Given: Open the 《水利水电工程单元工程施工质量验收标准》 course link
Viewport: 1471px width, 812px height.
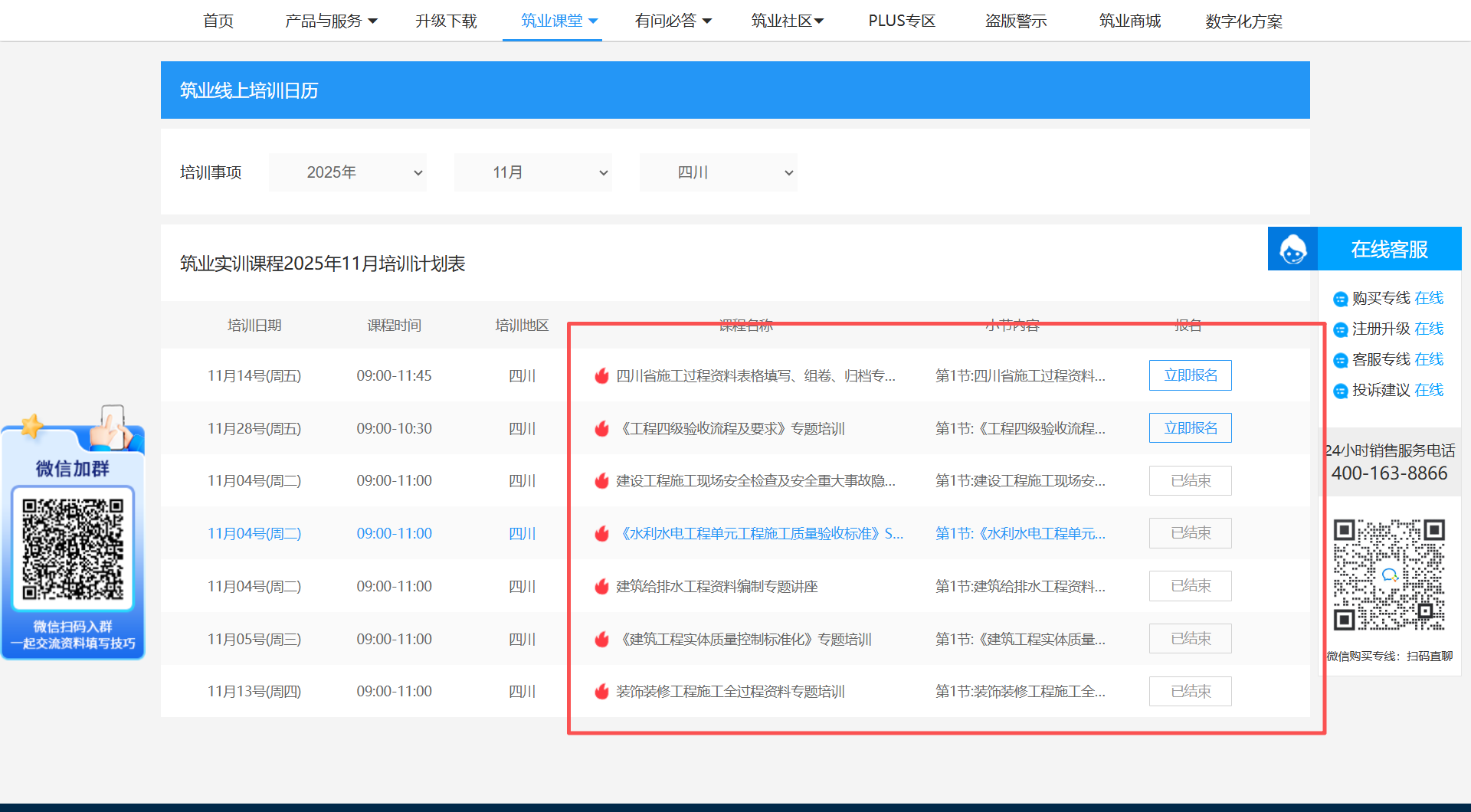Looking at the screenshot, I should coord(760,534).
